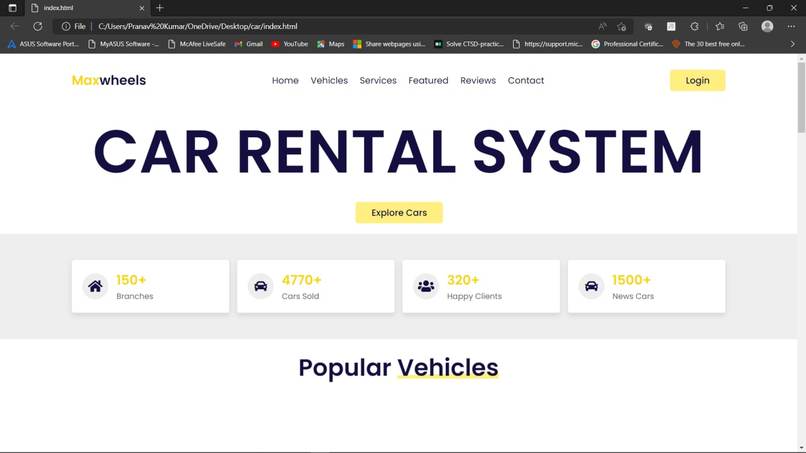Screen dimensions: 806x453
Task: Open the Gmail bookmark
Action: pyautogui.click(x=249, y=44)
